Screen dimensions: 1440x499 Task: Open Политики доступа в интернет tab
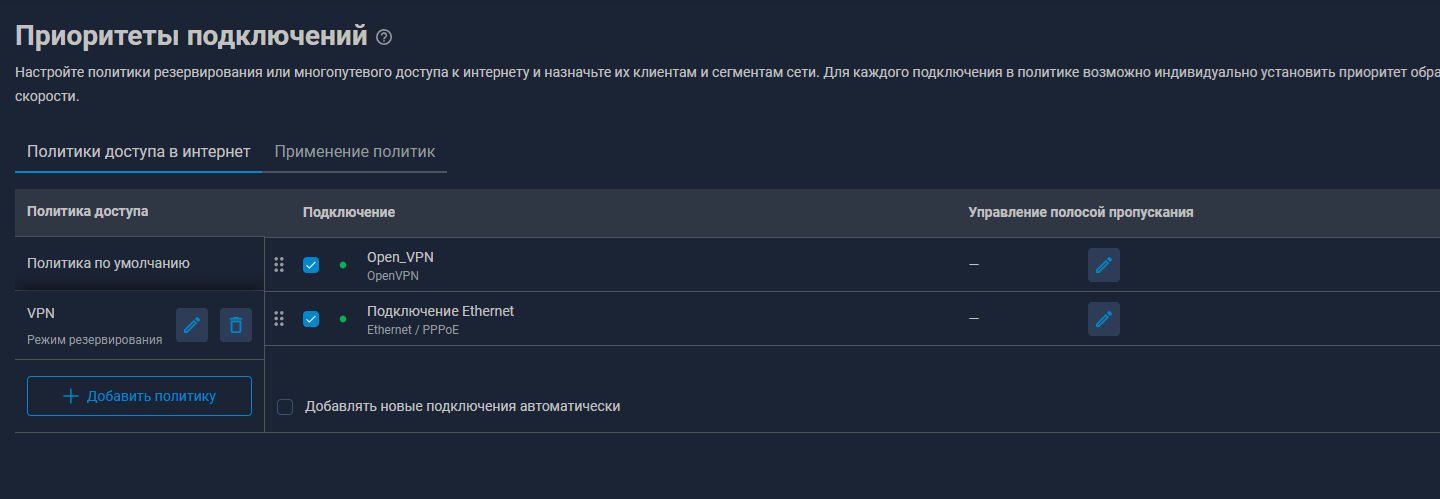tap(139, 152)
